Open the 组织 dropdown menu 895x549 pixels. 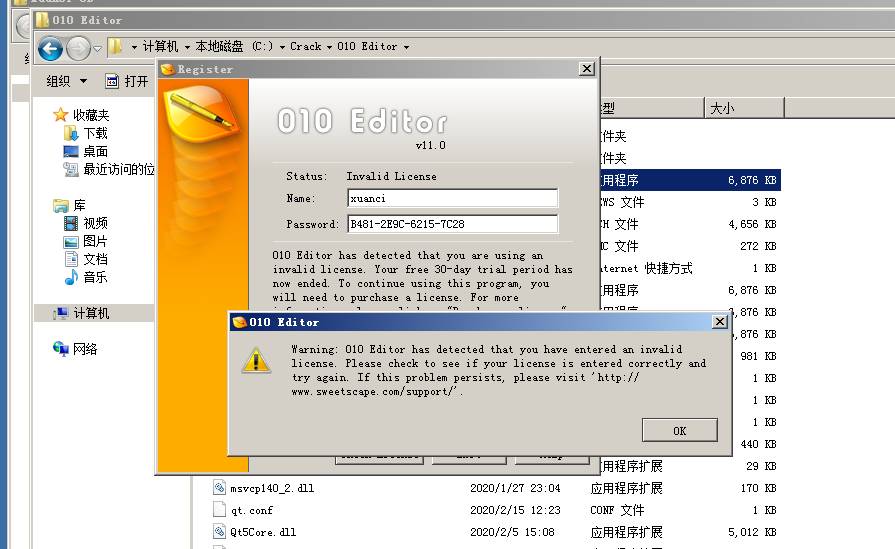(67, 81)
